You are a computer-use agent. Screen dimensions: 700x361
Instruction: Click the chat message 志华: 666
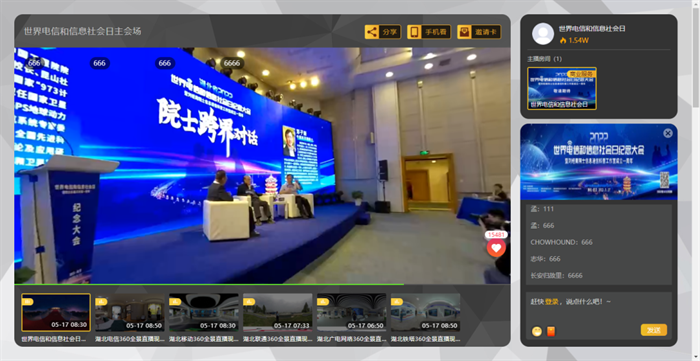click(x=545, y=259)
